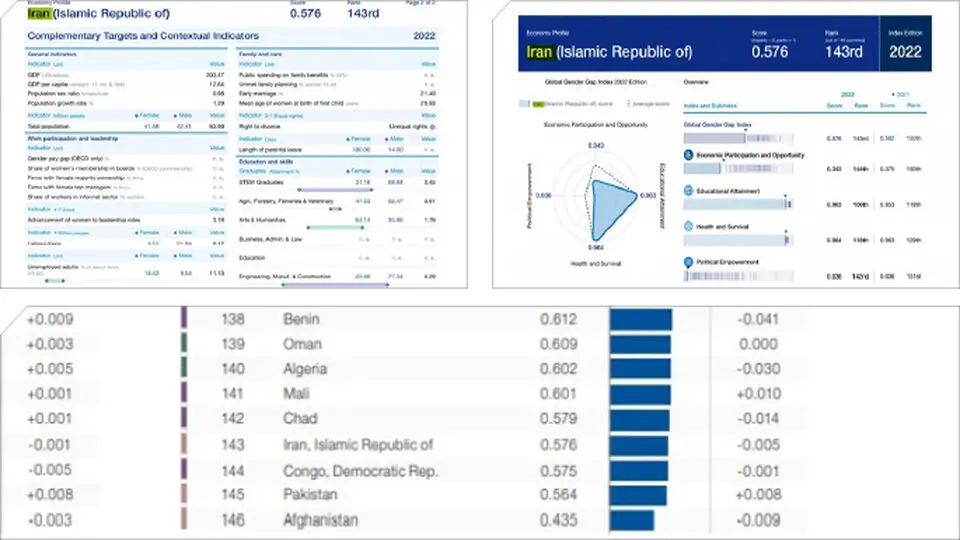Click the 2022 year next to the Complementary Targets heading

(424, 36)
